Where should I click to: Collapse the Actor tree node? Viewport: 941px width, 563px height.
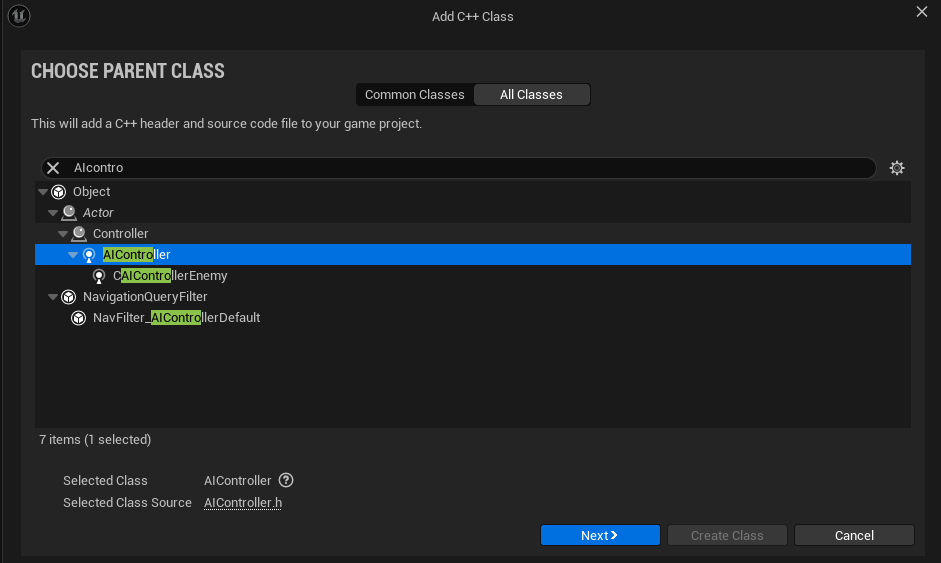pos(53,213)
